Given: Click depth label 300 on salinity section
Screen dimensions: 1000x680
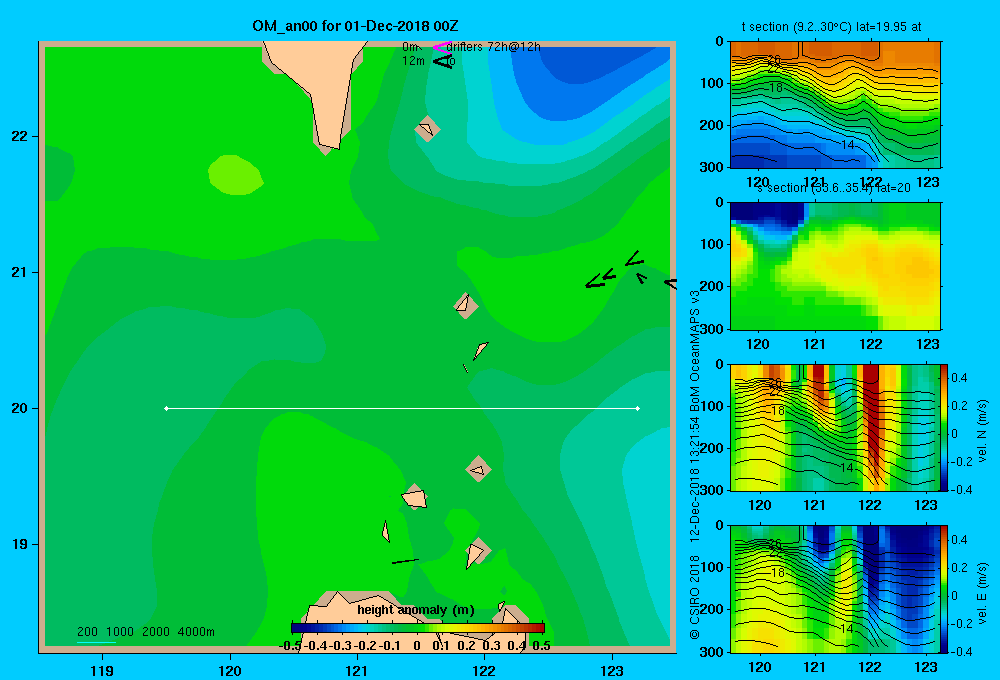Looking at the screenshot, I should (x=712, y=329).
